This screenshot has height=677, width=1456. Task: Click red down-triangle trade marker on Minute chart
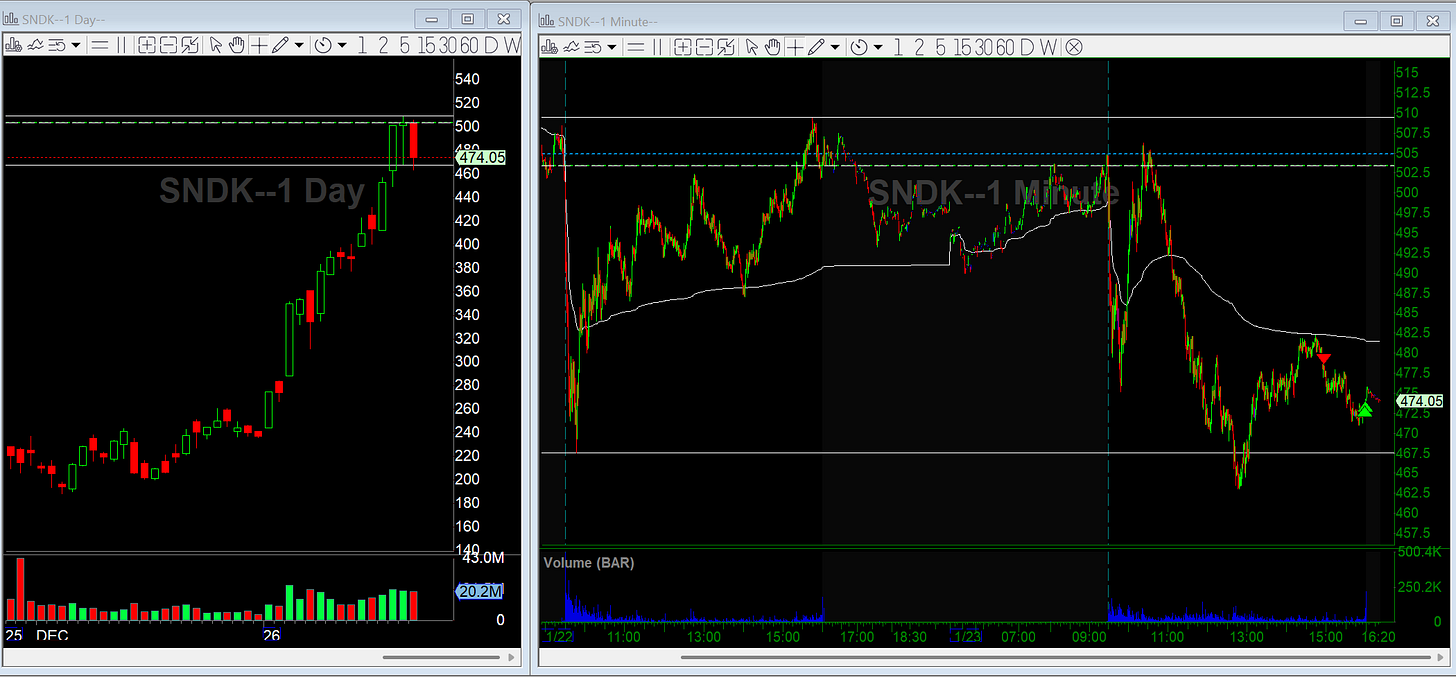point(1323,358)
